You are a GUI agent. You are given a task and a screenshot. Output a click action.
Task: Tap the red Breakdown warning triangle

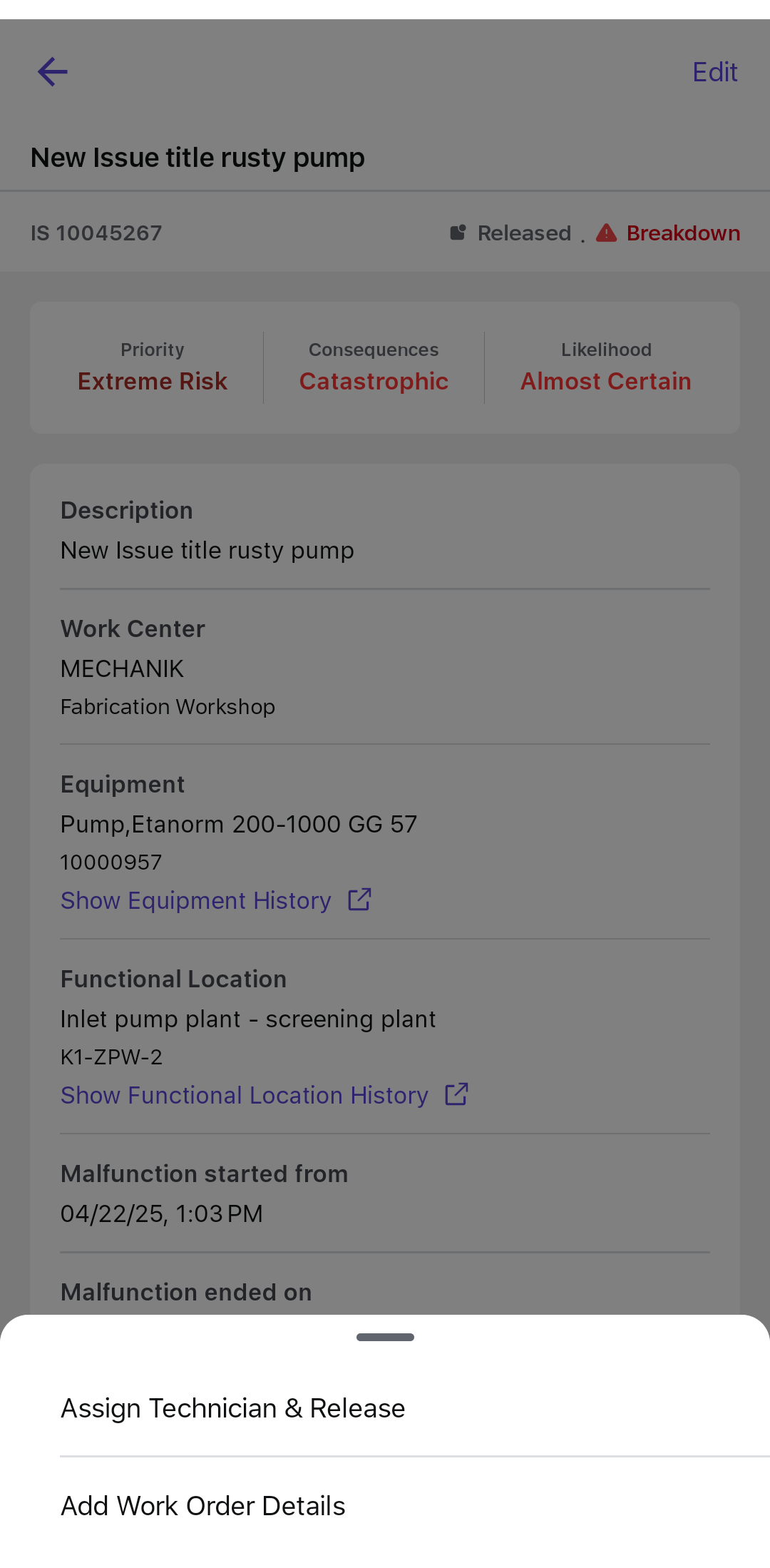pyautogui.click(x=606, y=233)
